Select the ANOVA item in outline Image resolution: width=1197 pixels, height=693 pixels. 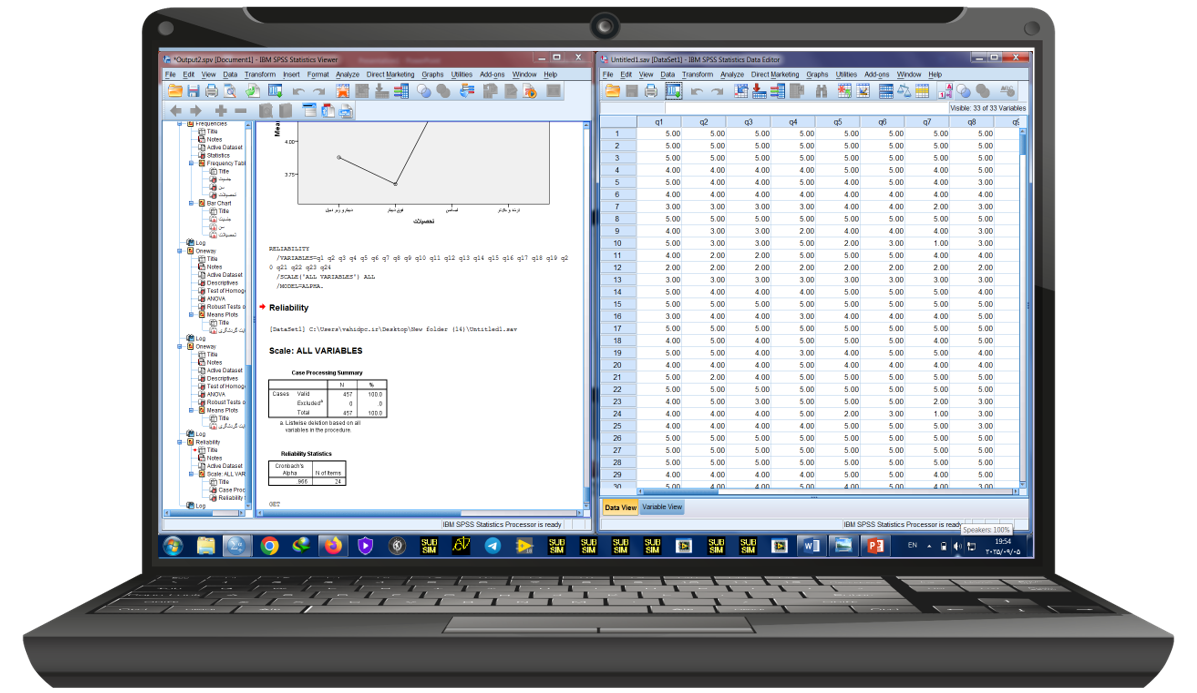214,299
